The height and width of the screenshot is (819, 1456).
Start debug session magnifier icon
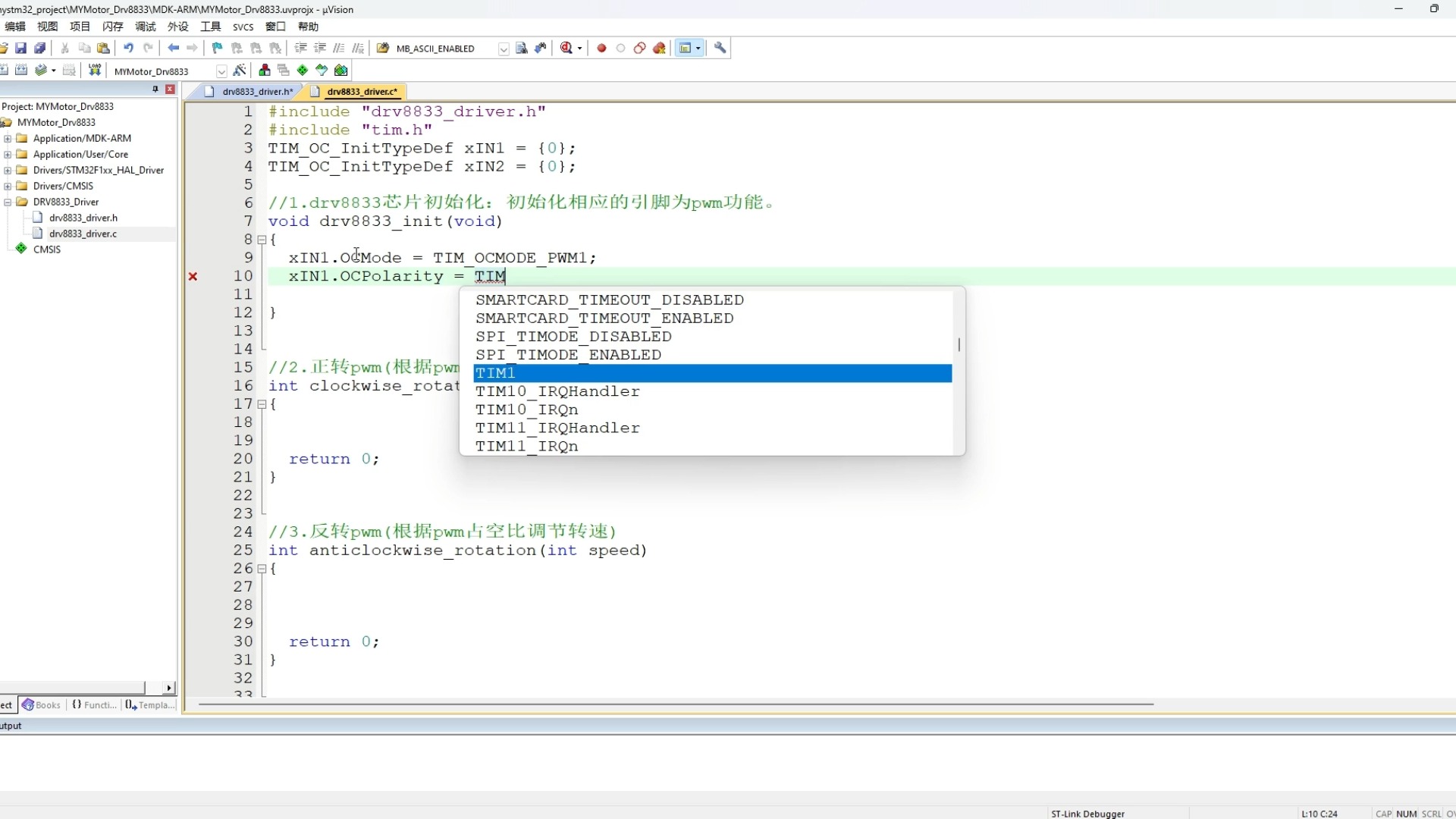[566, 49]
